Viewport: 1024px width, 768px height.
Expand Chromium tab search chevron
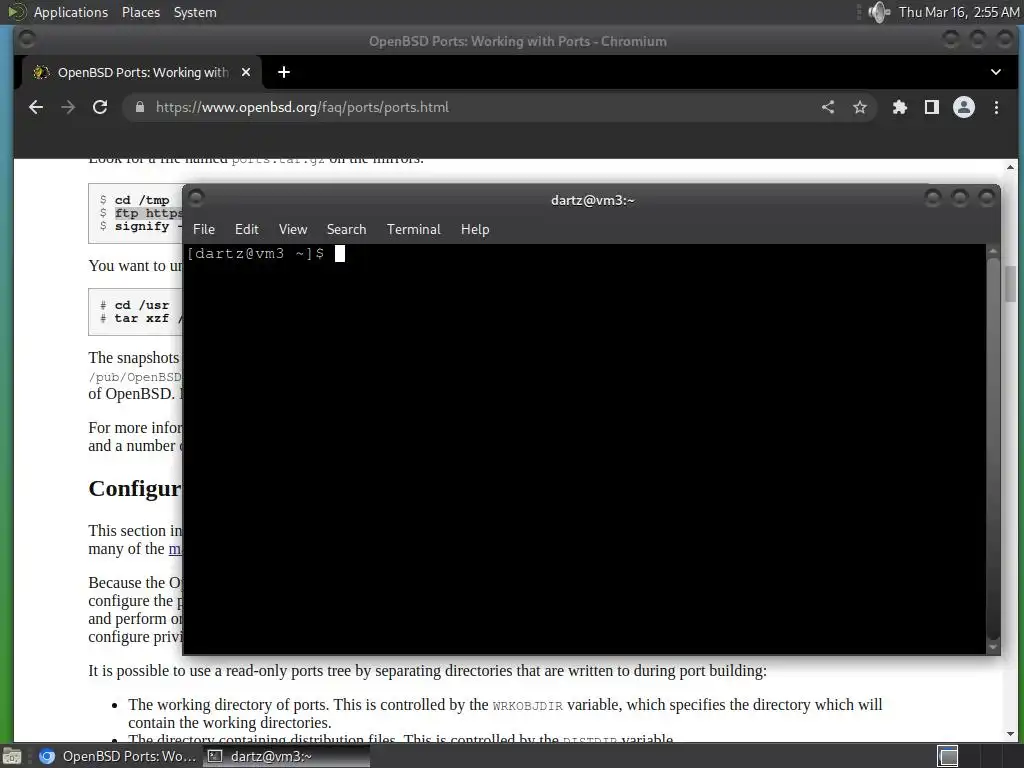[x=996, y=72]
